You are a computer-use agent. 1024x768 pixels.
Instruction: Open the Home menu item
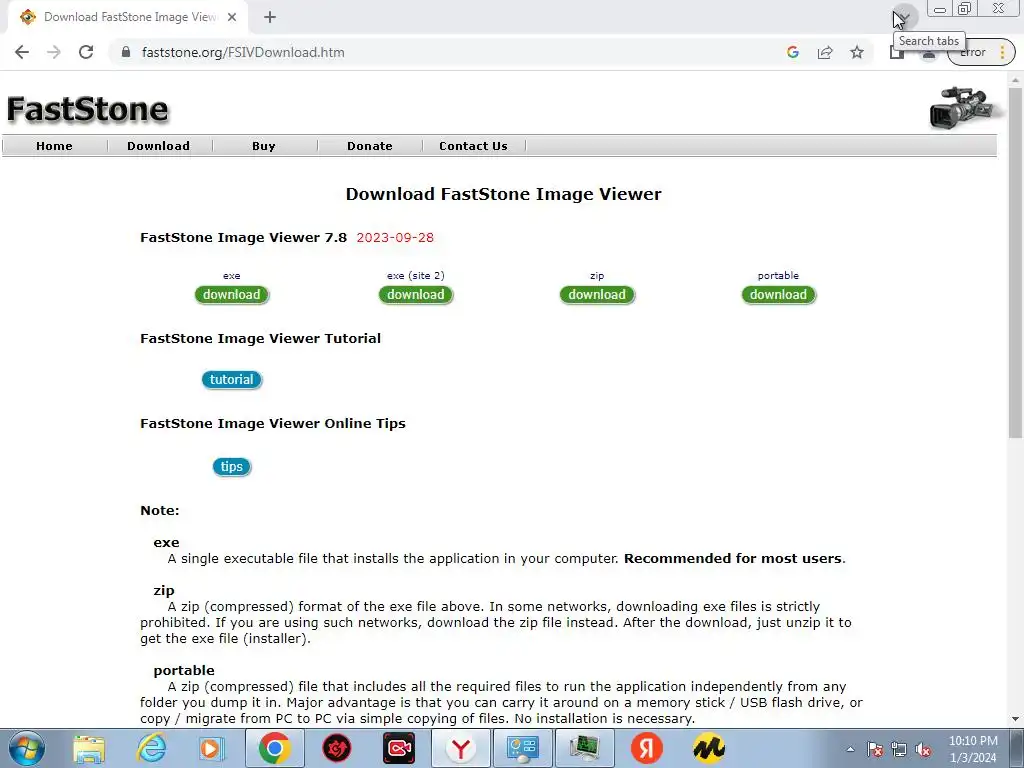54,146
